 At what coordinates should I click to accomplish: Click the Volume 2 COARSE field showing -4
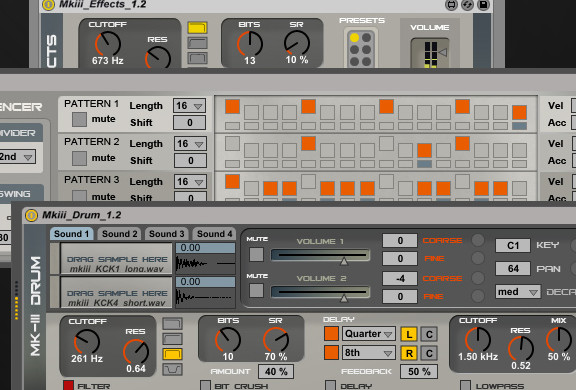tap(400, 278)
